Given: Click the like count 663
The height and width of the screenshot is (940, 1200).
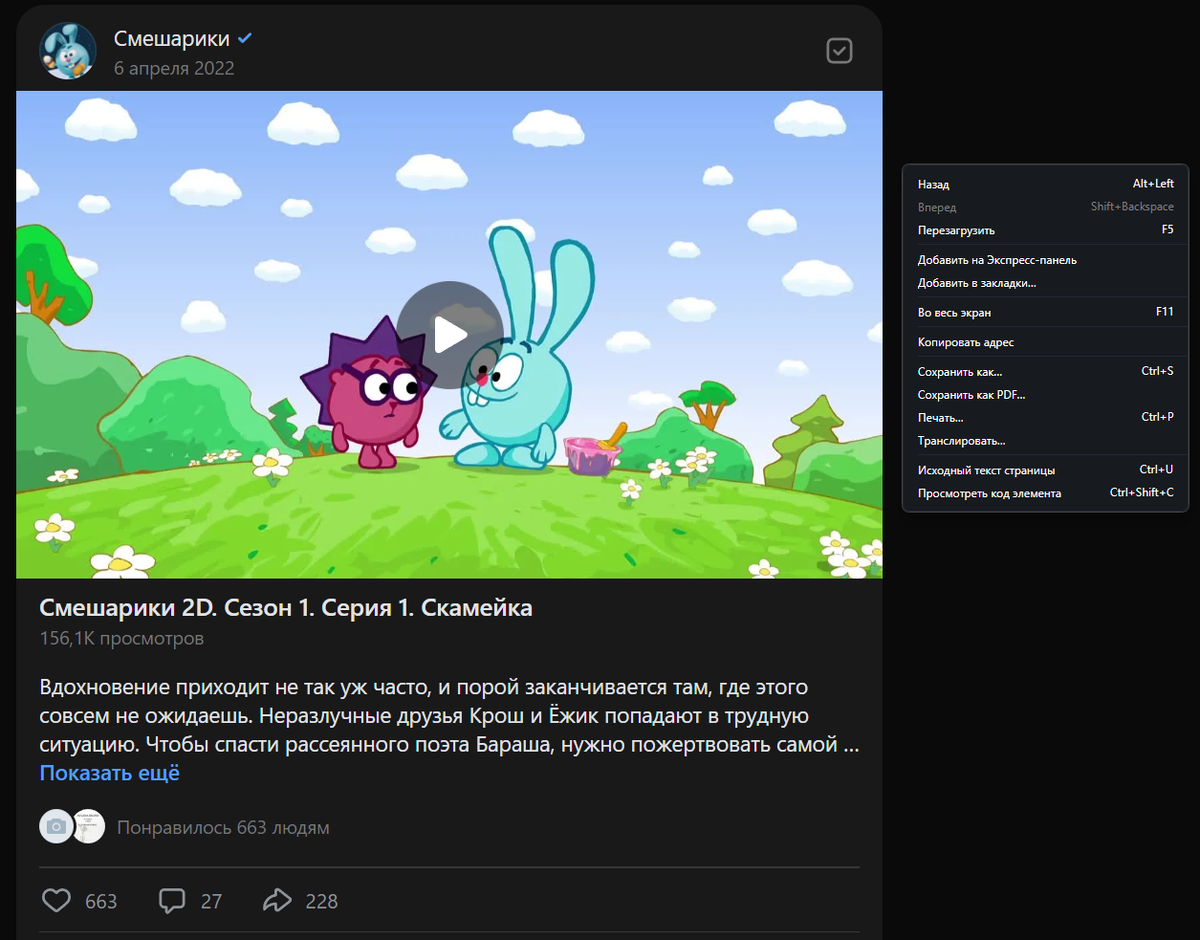Looking at the screenshot, I should (x=101, y=901).
